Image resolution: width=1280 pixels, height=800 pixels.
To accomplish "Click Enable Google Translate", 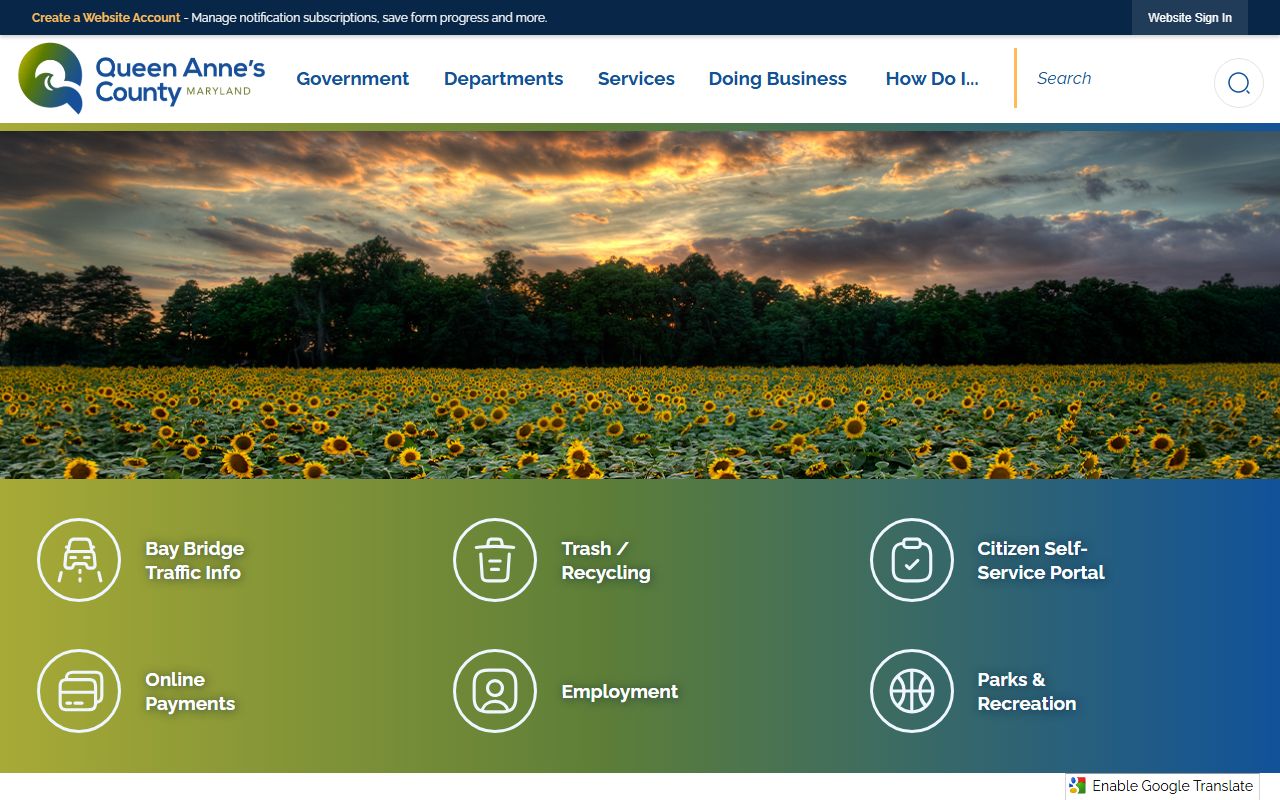I will pyautogui.click(x=1172, y=786).
